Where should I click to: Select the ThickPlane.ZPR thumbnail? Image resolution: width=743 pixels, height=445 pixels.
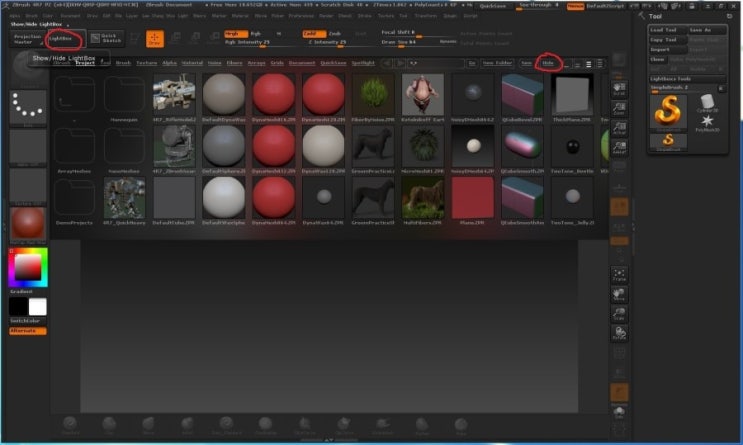tap(572, 94)
